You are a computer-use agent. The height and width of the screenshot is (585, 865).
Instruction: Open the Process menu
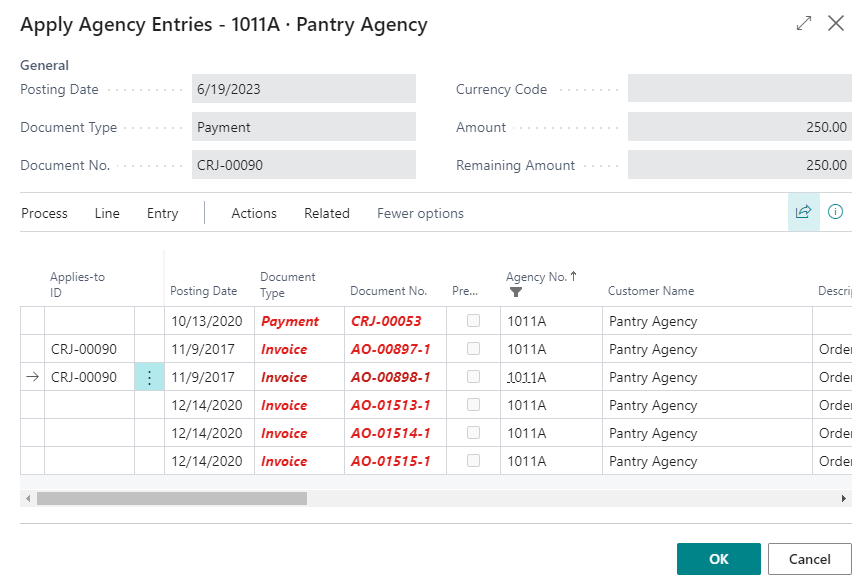click(44, 213)
